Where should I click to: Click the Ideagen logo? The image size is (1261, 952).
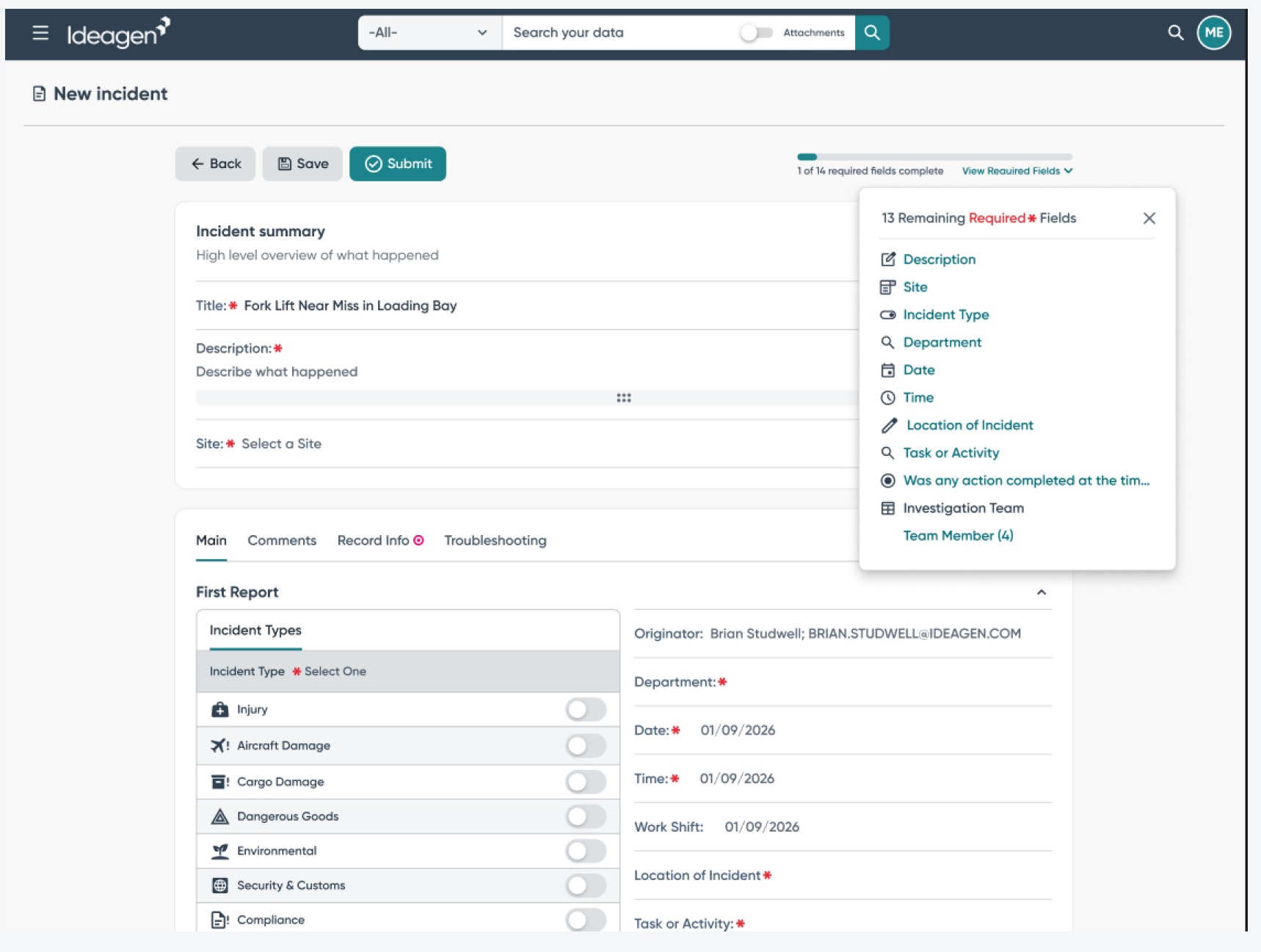(x=119, y=32)
